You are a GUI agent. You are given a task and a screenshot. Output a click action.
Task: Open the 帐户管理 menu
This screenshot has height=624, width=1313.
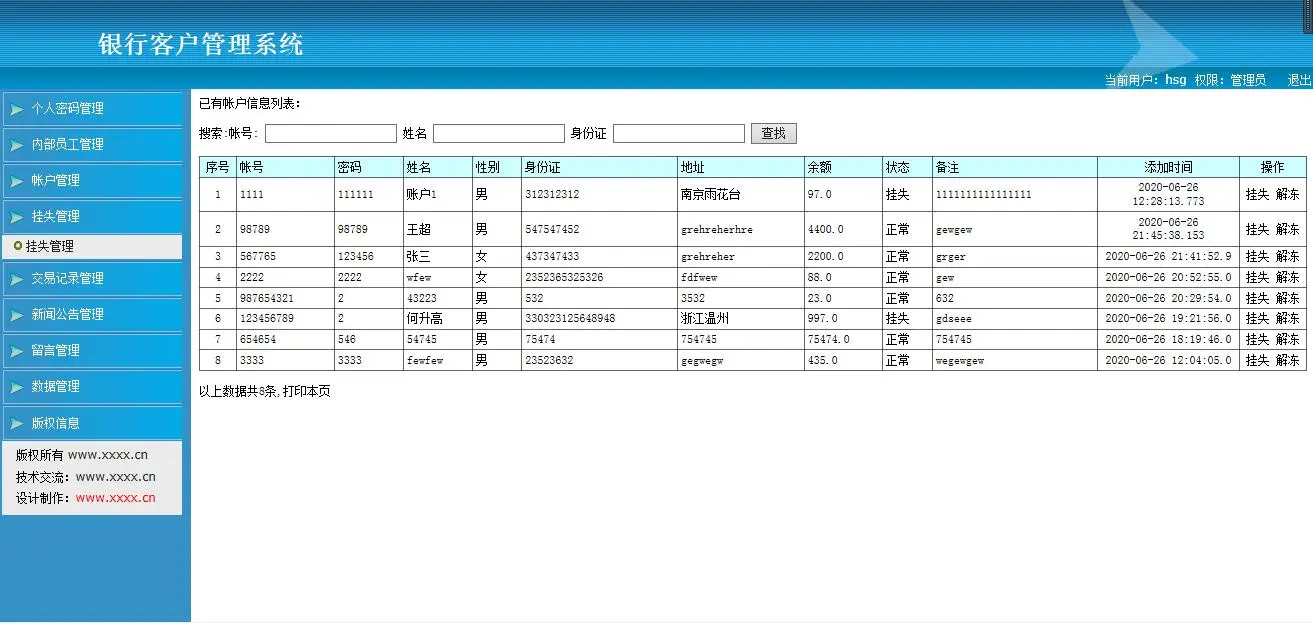[x=92, y=180]
